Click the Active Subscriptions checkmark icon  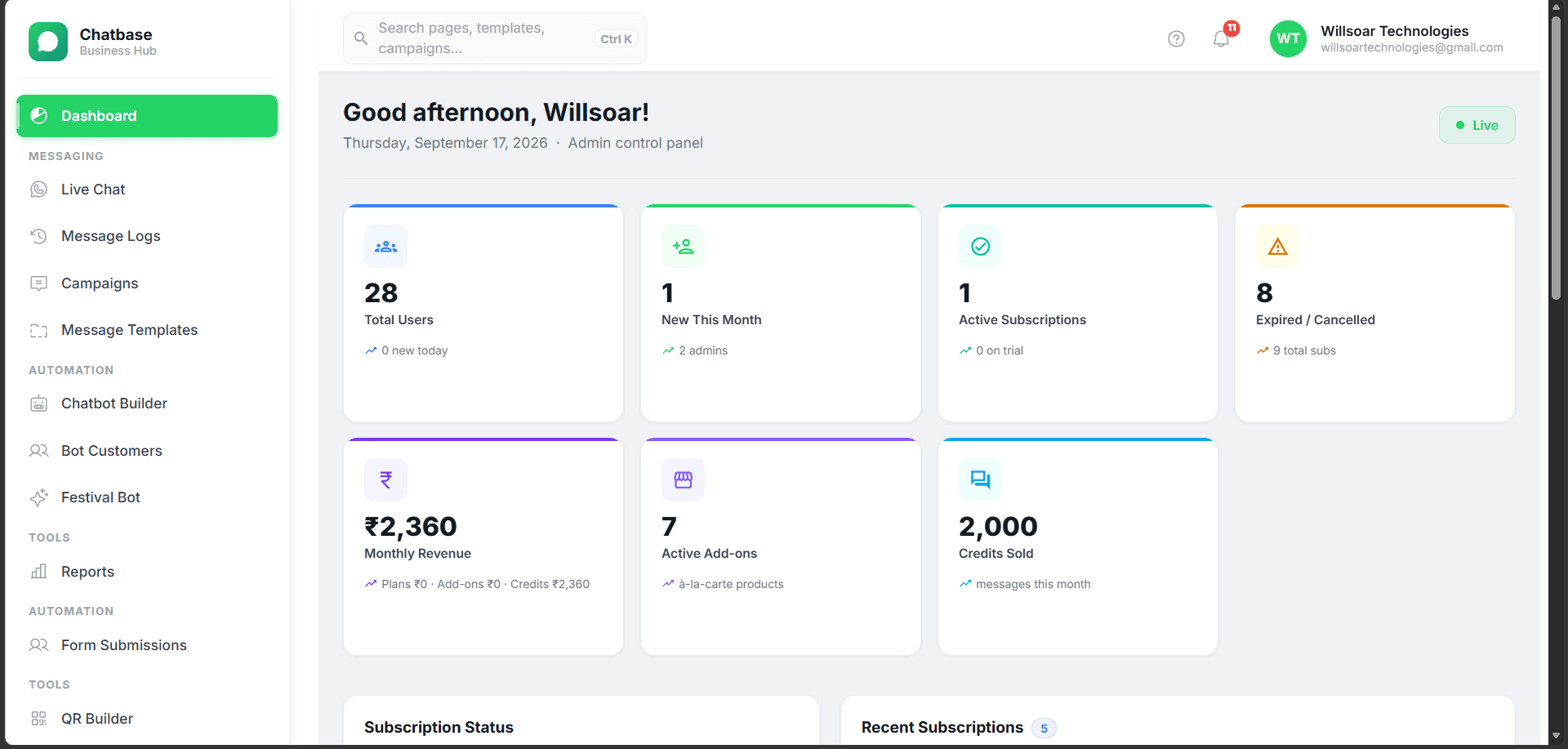click(x=980, y=247)
